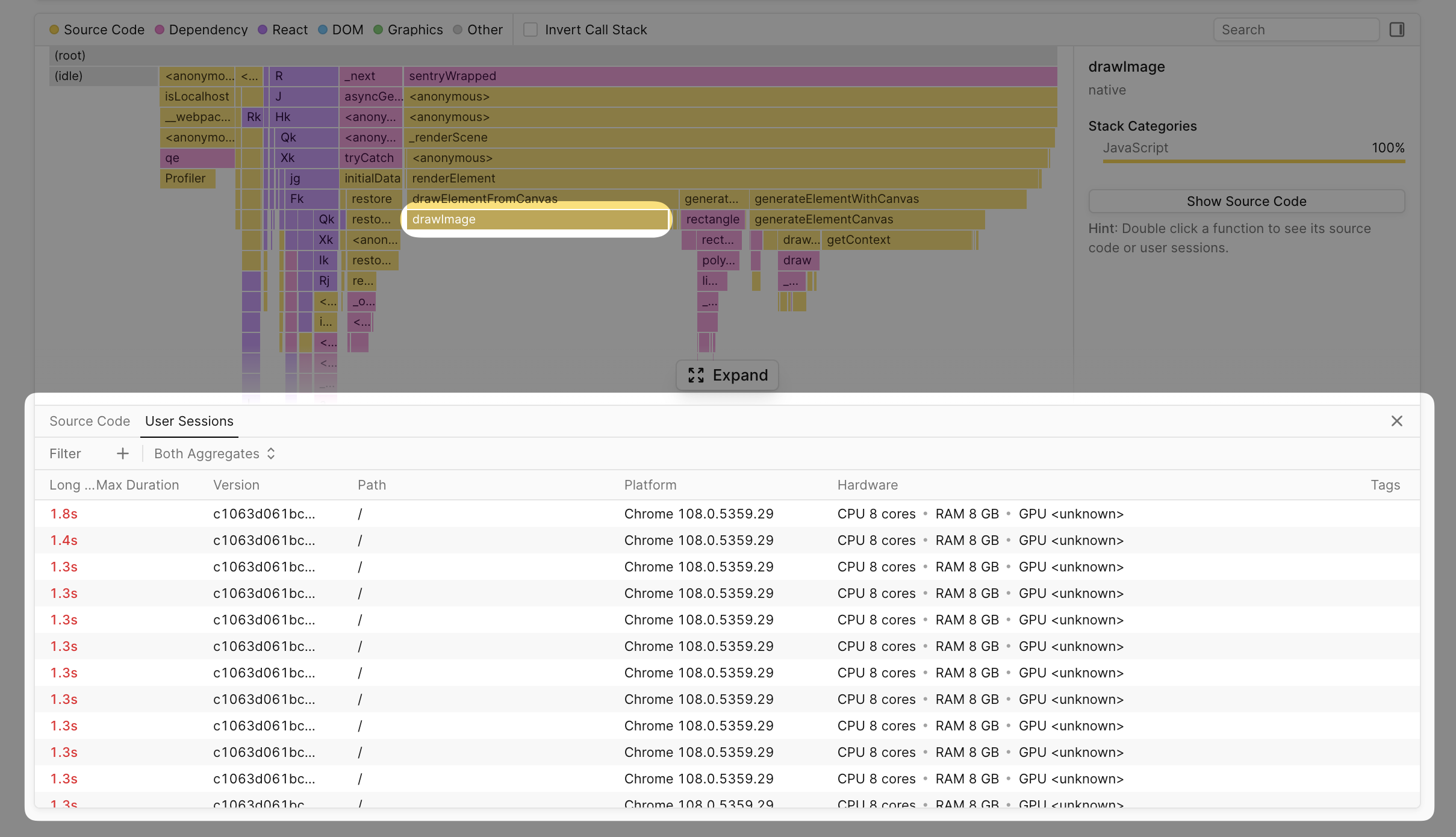The image size is (1456, 837).
Task: Select the rectangle frame
Action: click(x=714, y=219)
